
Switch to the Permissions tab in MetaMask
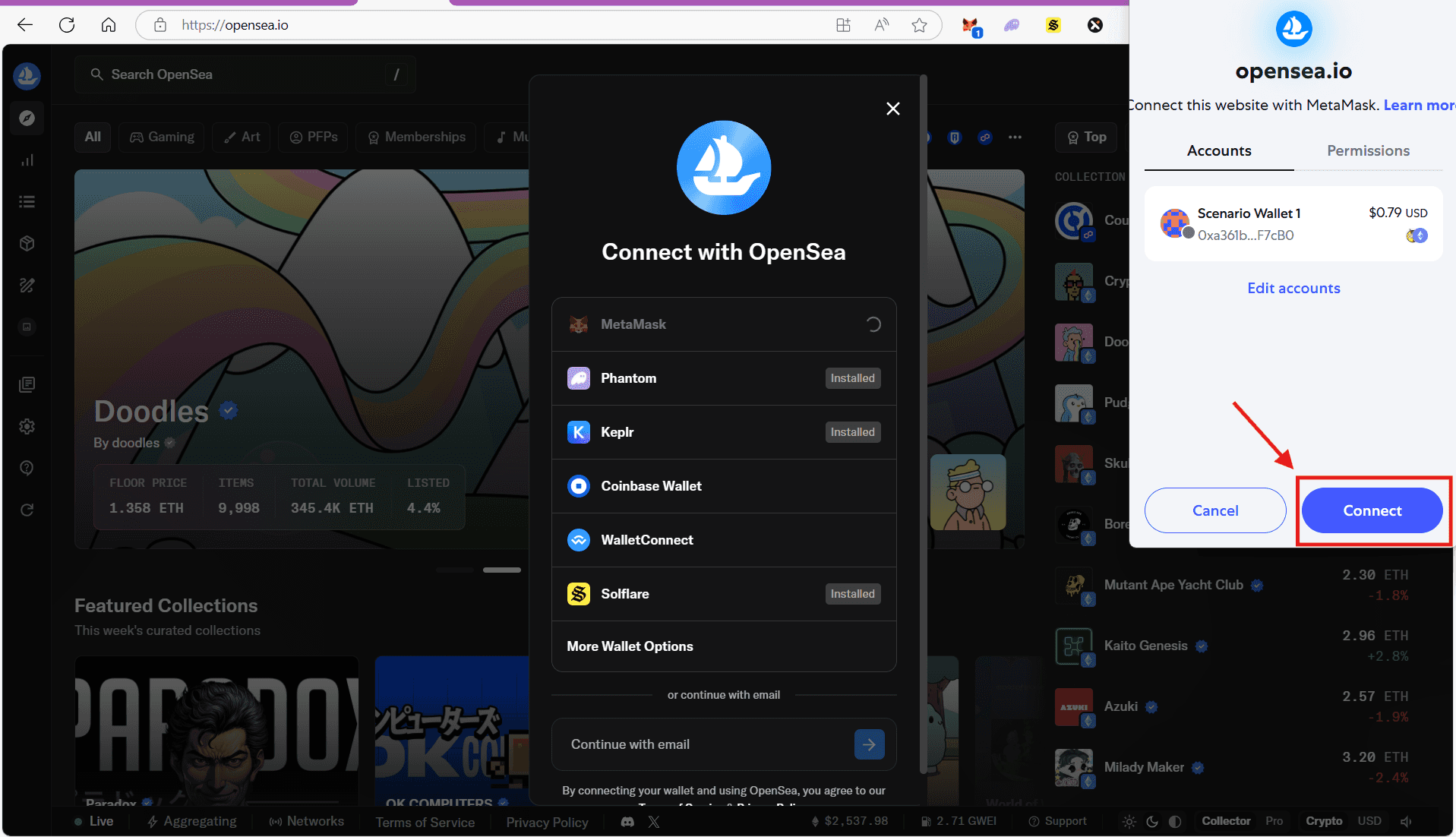(x=1368, y=151)
